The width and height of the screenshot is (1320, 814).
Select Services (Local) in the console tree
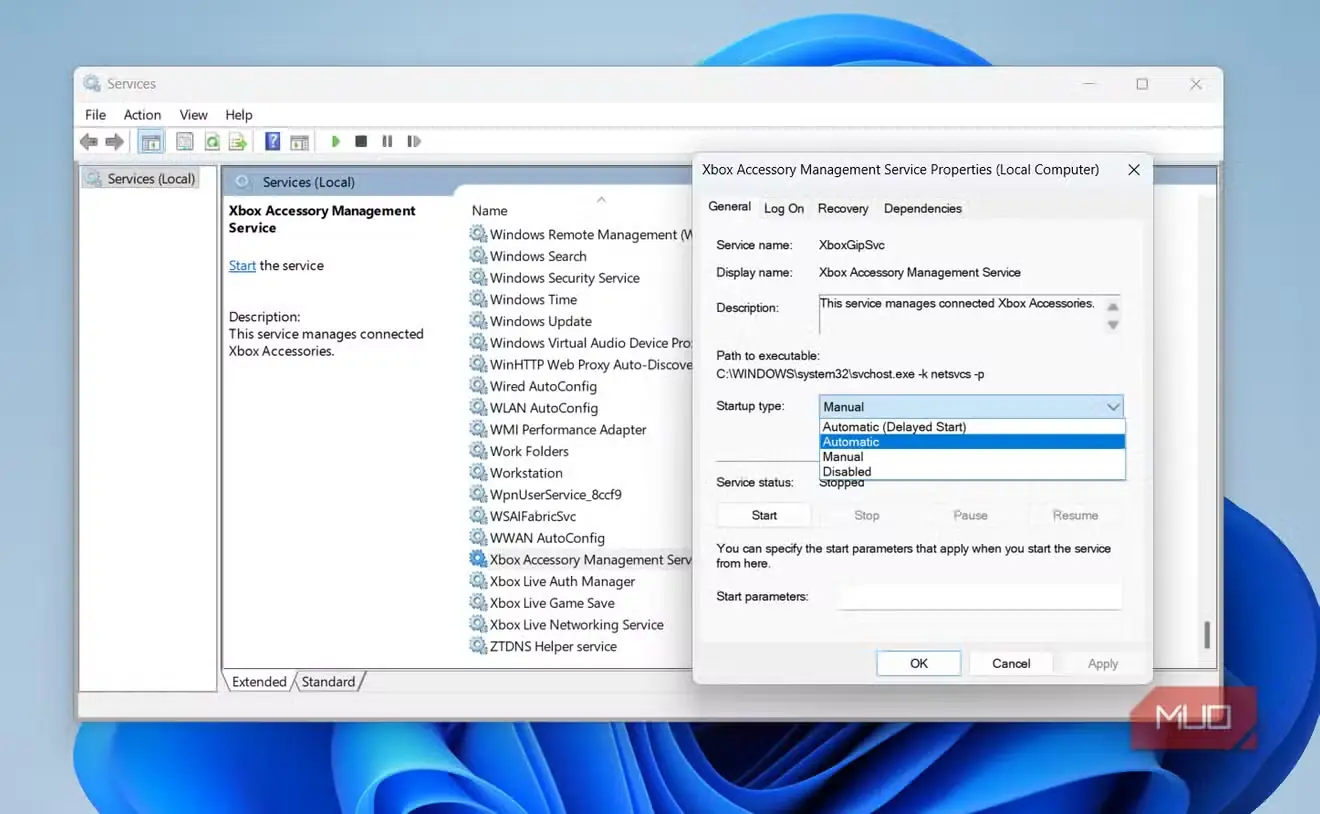(141, 179)
